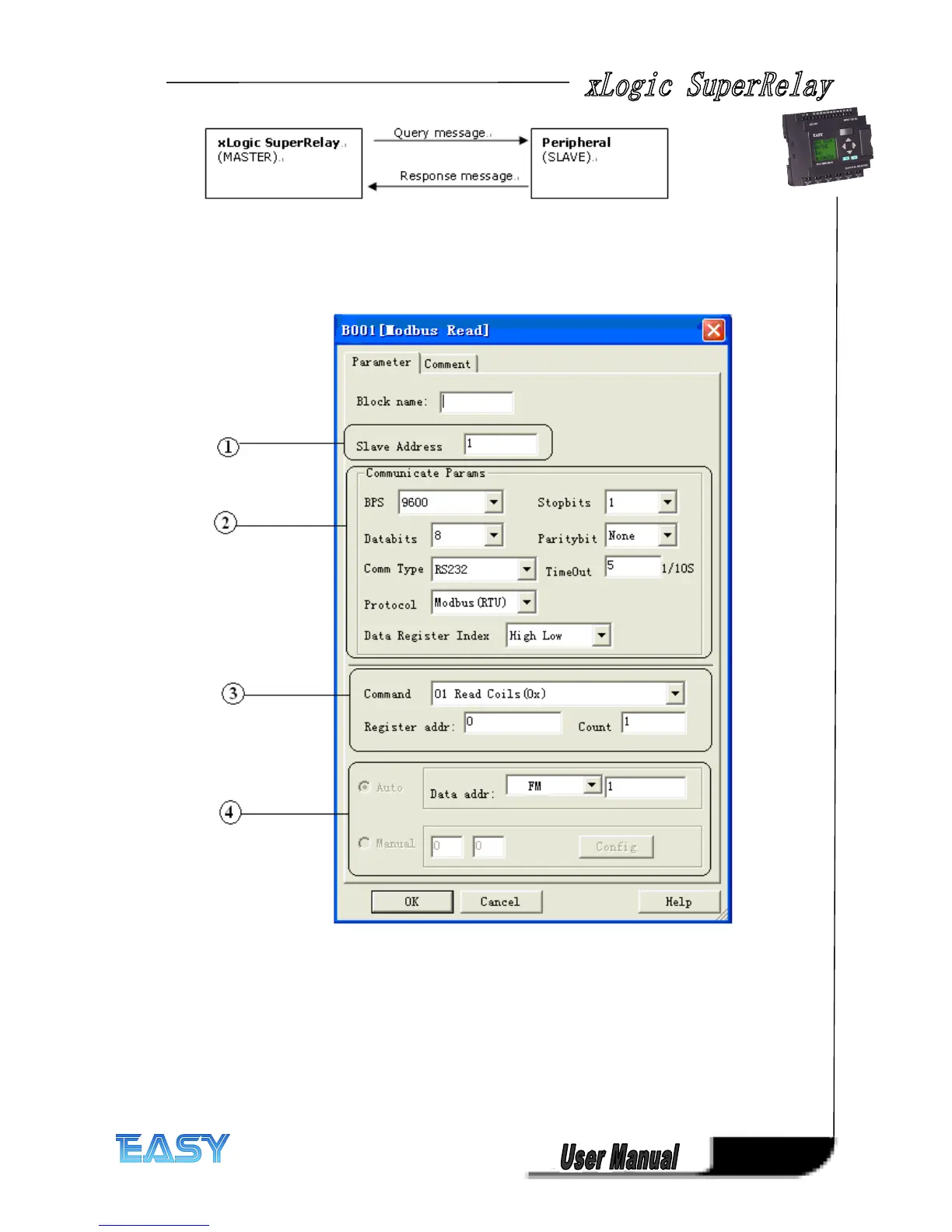
Task: Open the Protocol Modbus(RTU) dropdown
Action: click(527, 602)
